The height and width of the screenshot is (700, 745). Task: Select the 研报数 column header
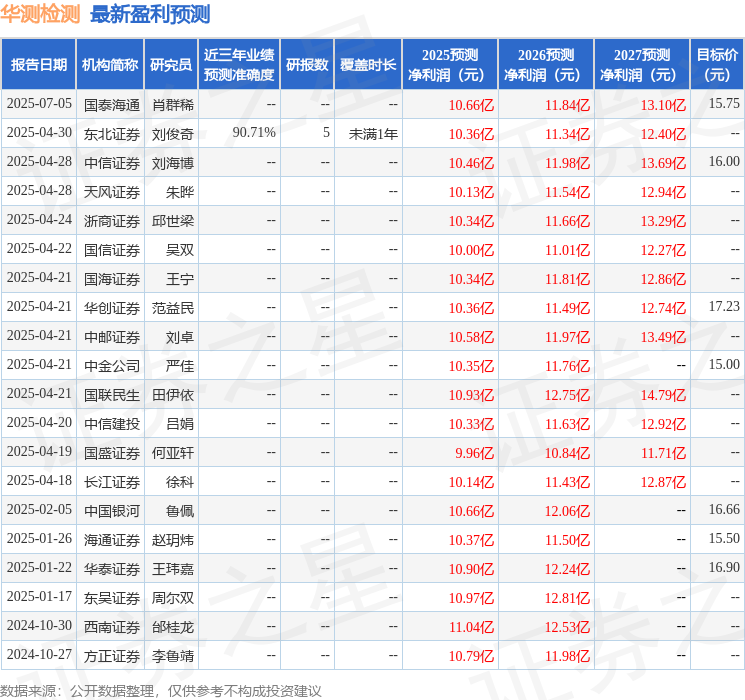tap(307, 65)
